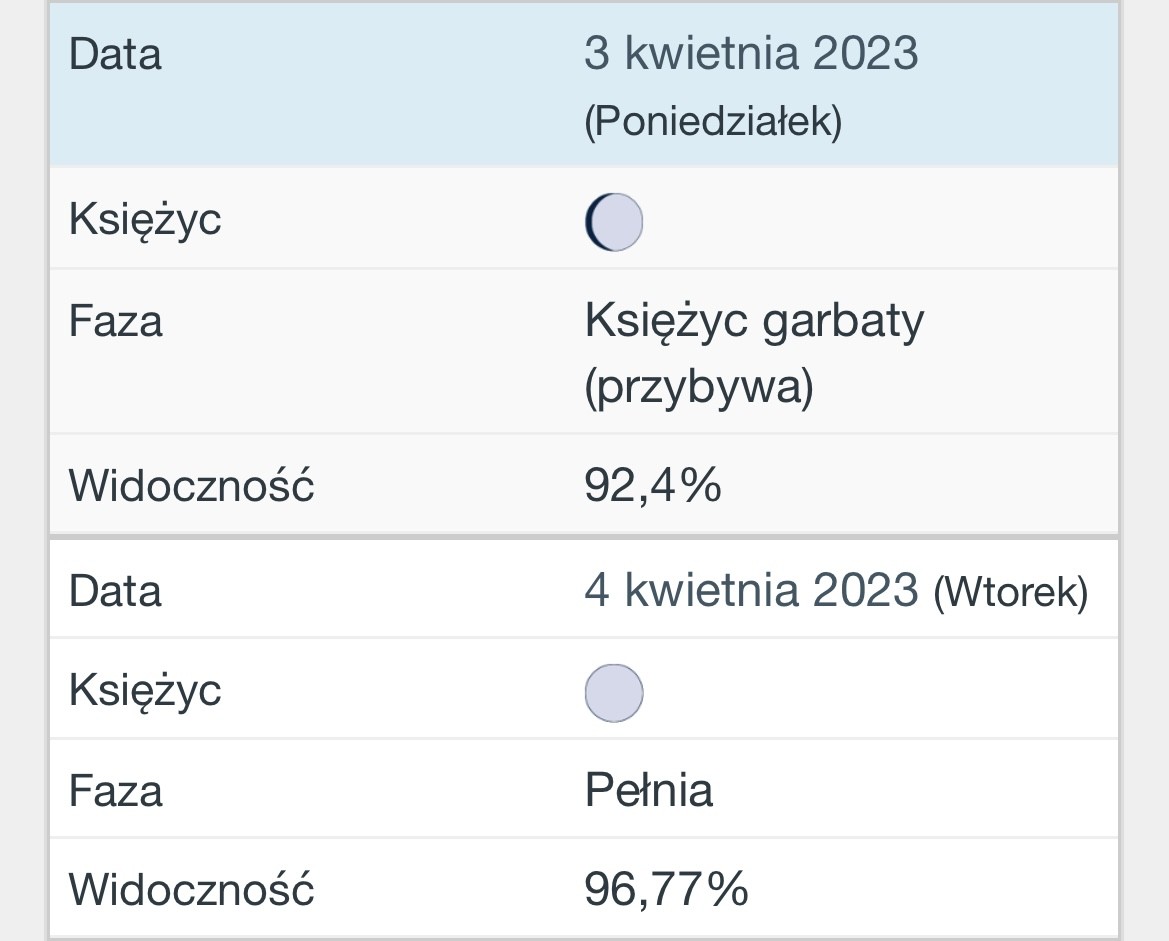The height and width of the screenshot is (941, 1169).
Task: Click Księżyc label next to full moon
Action: point(145,690)
